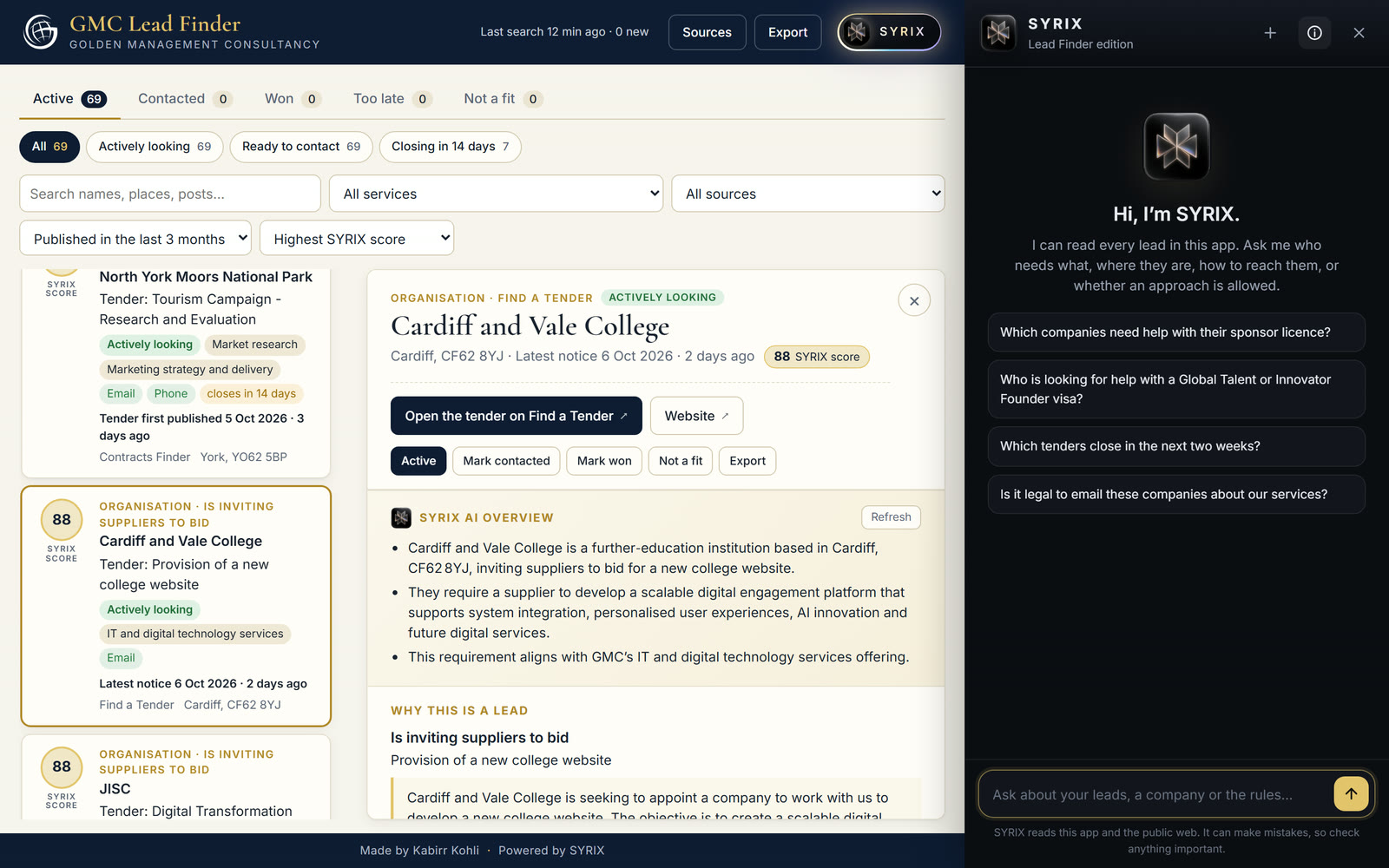Open the tender on Find a Tender
1389x868 pixels.
[x=517, y=416]
